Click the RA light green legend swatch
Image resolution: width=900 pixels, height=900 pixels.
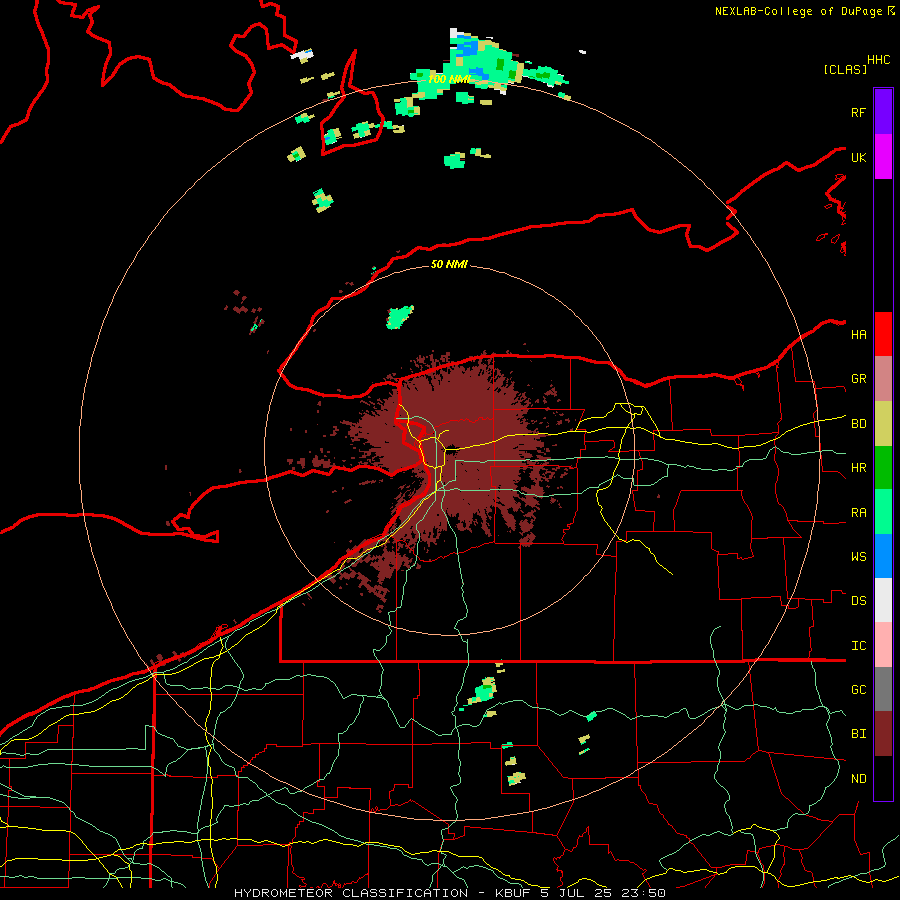[883, 512]
